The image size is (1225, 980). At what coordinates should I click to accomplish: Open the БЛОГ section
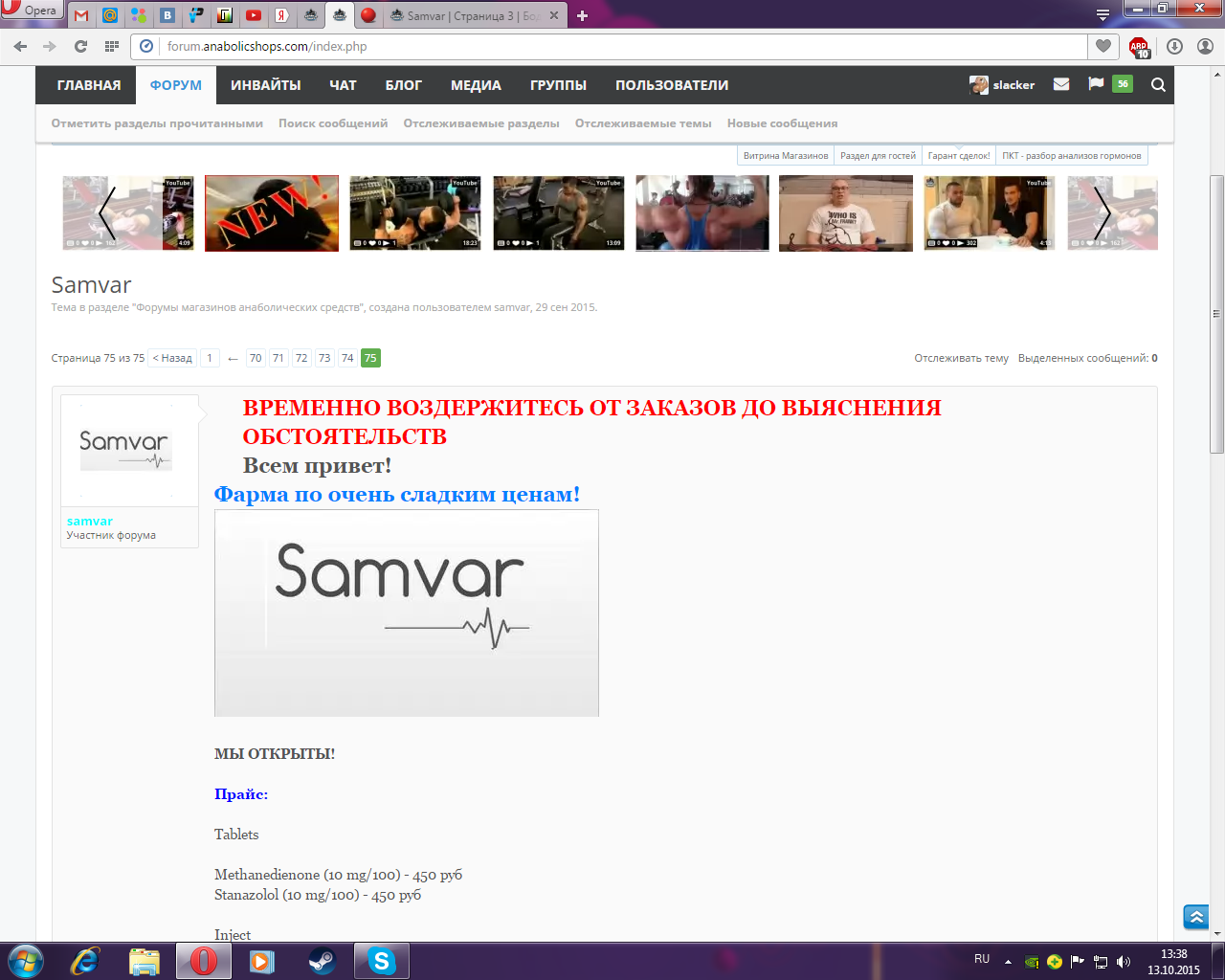404,85
